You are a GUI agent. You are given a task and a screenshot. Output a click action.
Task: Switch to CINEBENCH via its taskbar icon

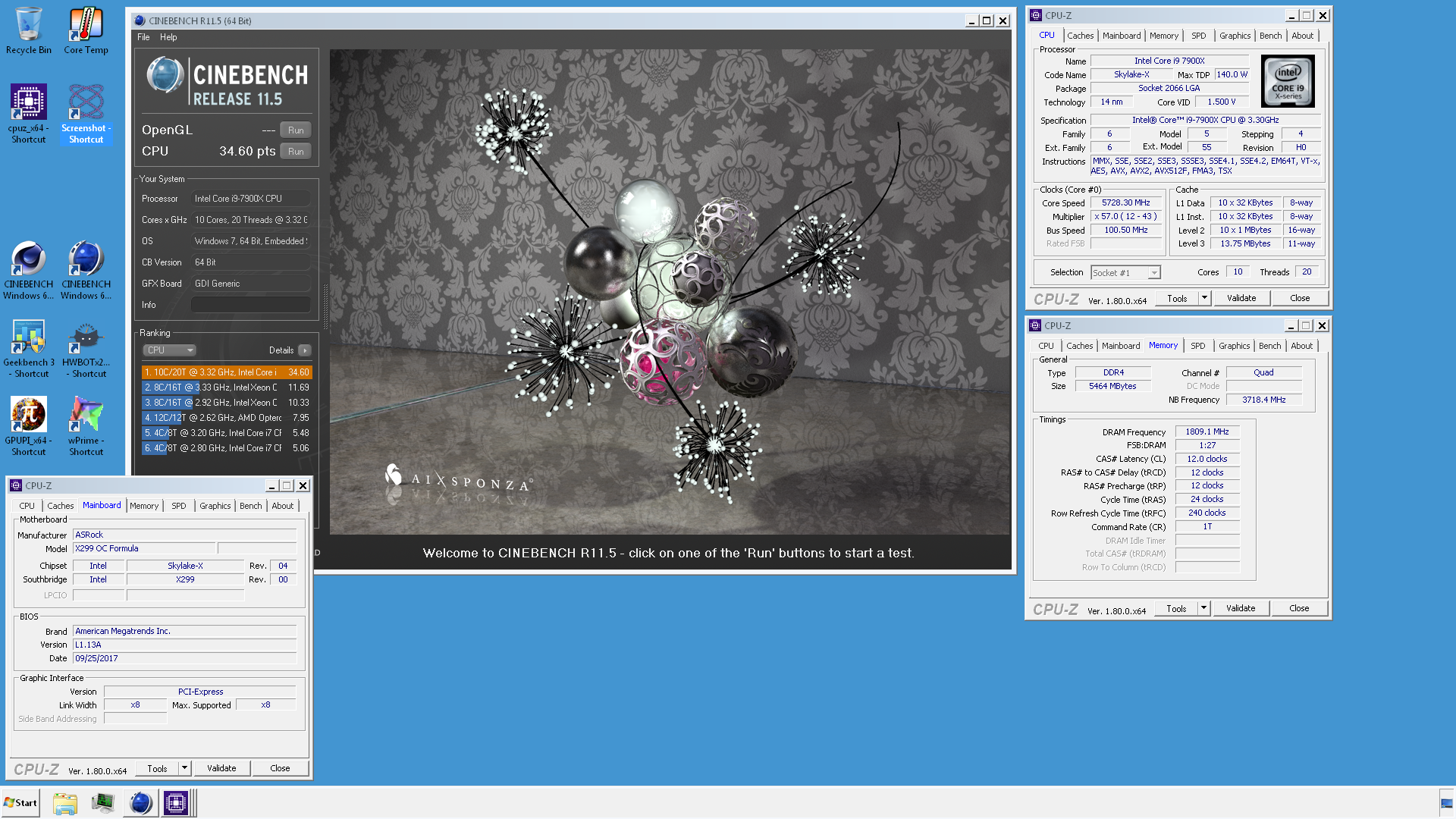tap(140, 803)
